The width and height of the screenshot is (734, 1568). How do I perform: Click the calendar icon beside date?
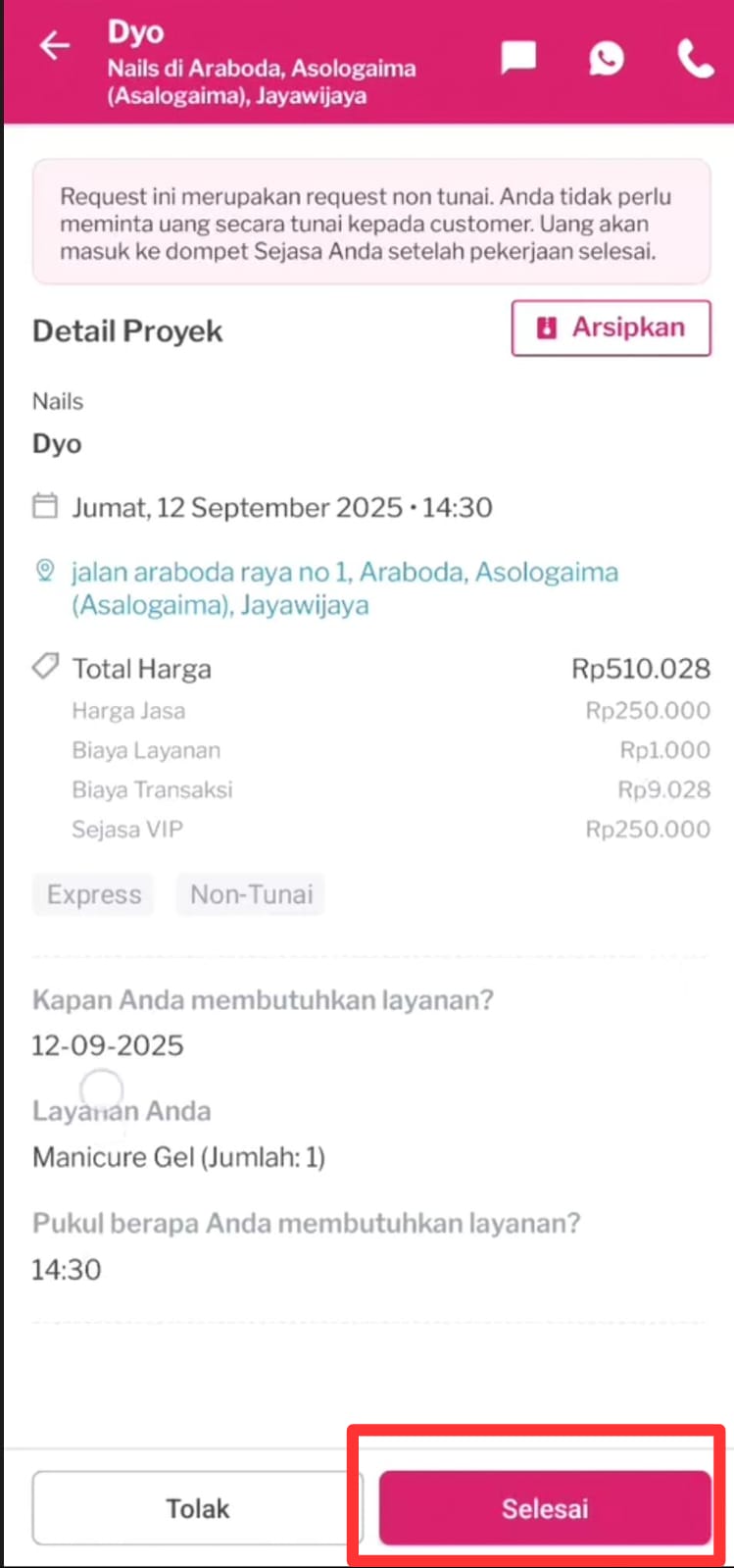(45, 507)
